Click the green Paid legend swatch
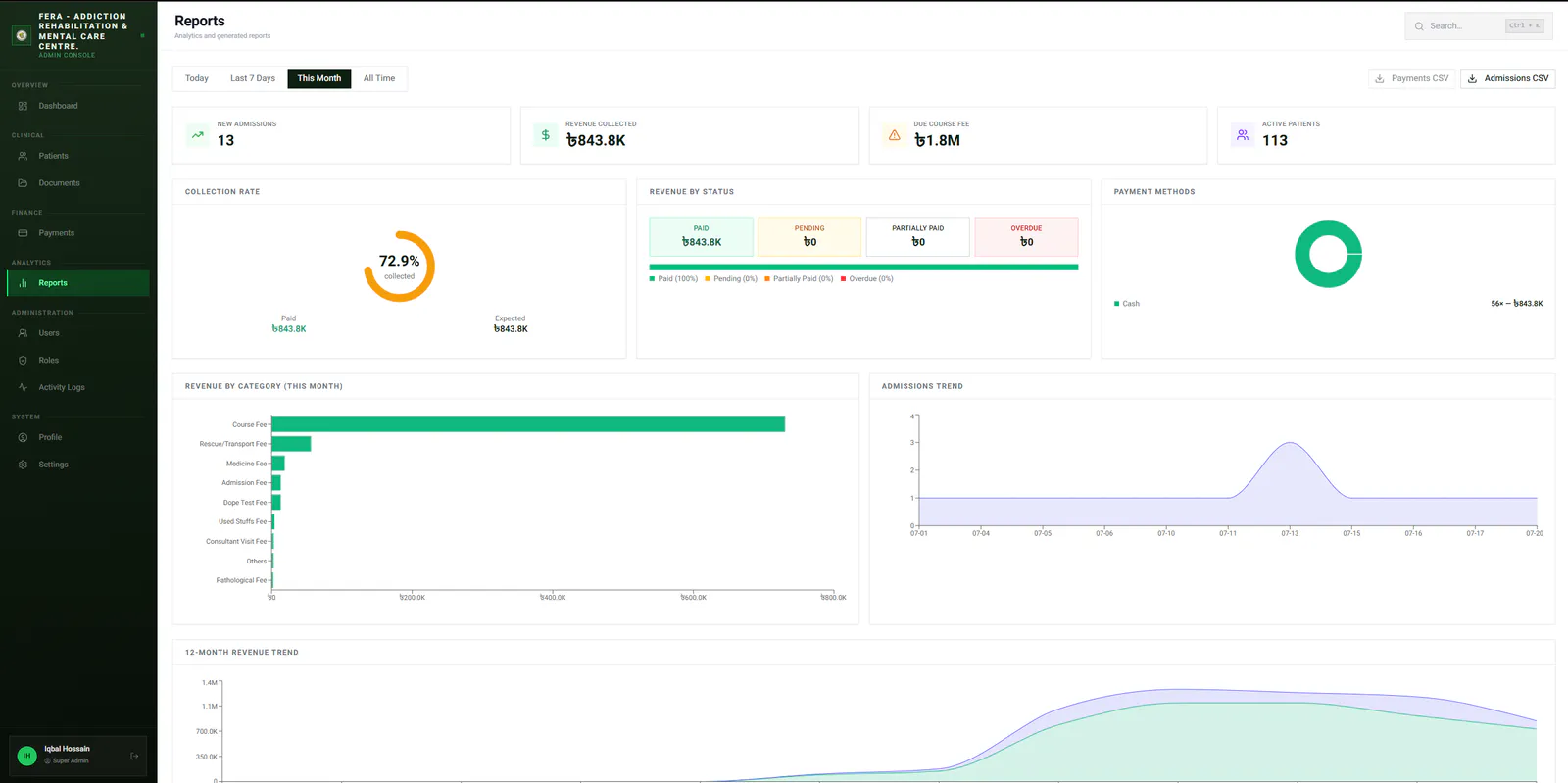This screenshot has height=783, width=1568. (652, 279)
